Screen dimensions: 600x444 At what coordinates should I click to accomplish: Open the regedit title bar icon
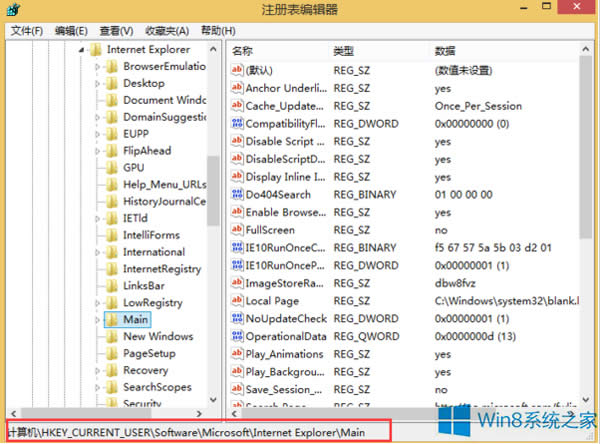[x=13, y=9]
